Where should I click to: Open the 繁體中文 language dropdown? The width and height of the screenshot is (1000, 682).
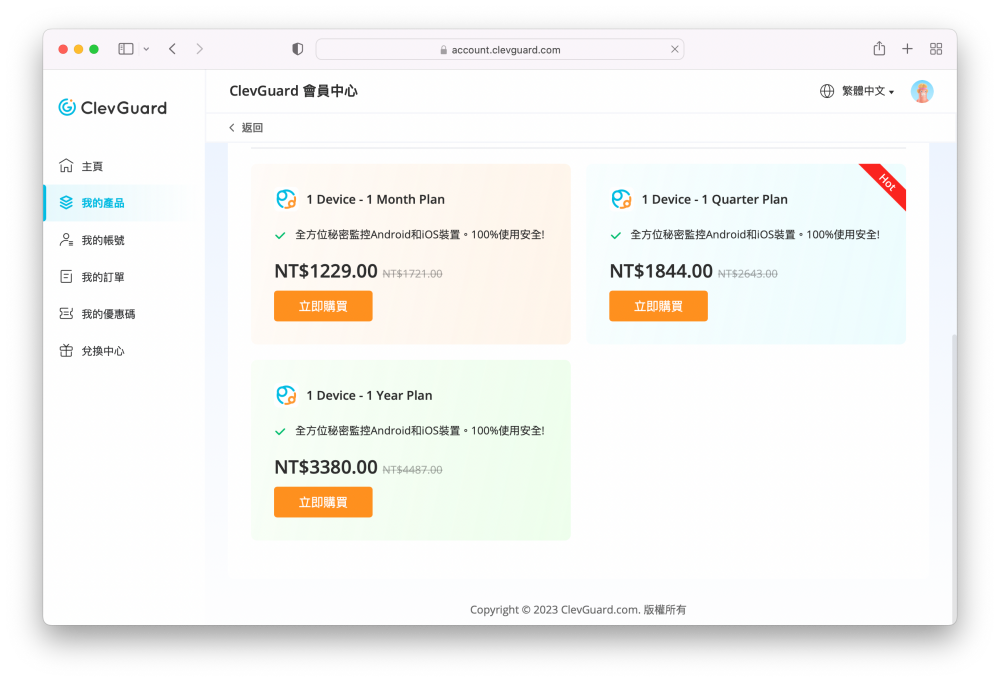pos(868,91)
